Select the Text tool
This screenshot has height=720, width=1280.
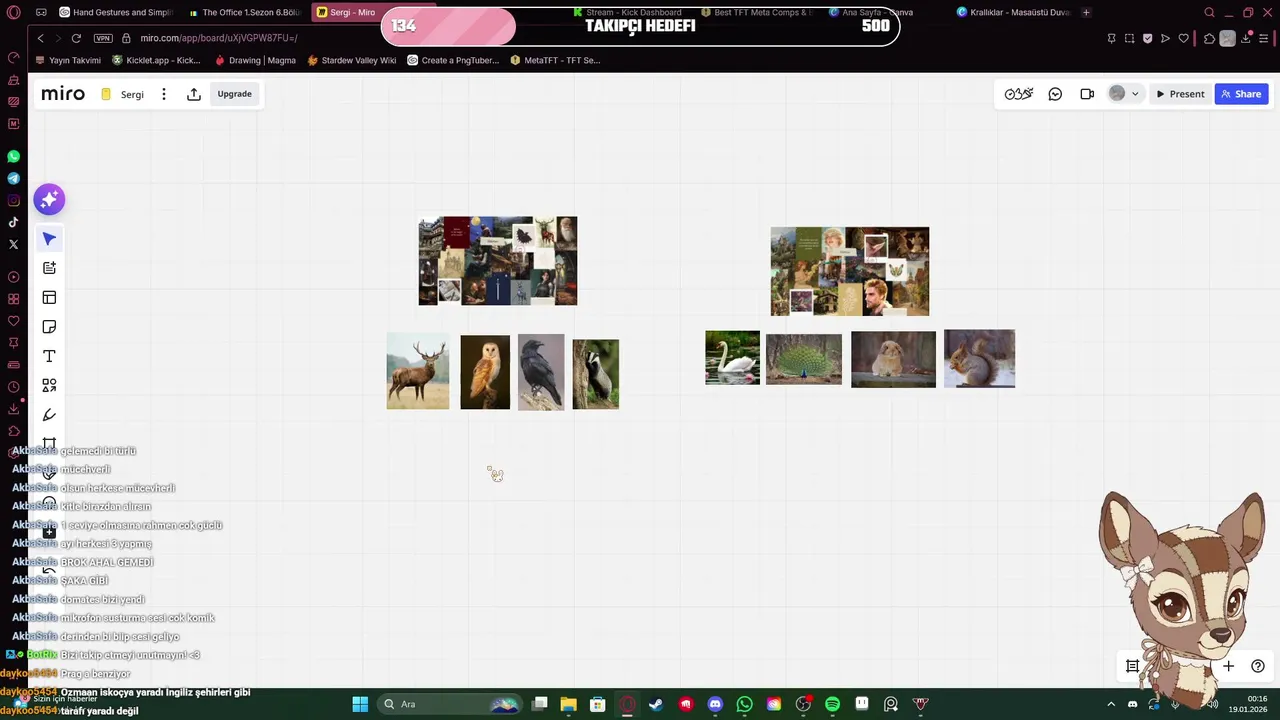[49, 356]
